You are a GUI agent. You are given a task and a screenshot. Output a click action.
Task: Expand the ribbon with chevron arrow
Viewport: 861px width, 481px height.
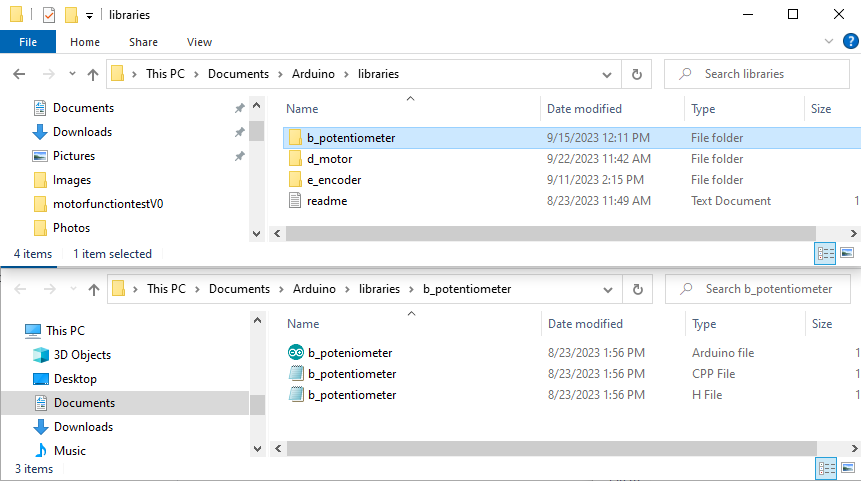coord(828,42)
